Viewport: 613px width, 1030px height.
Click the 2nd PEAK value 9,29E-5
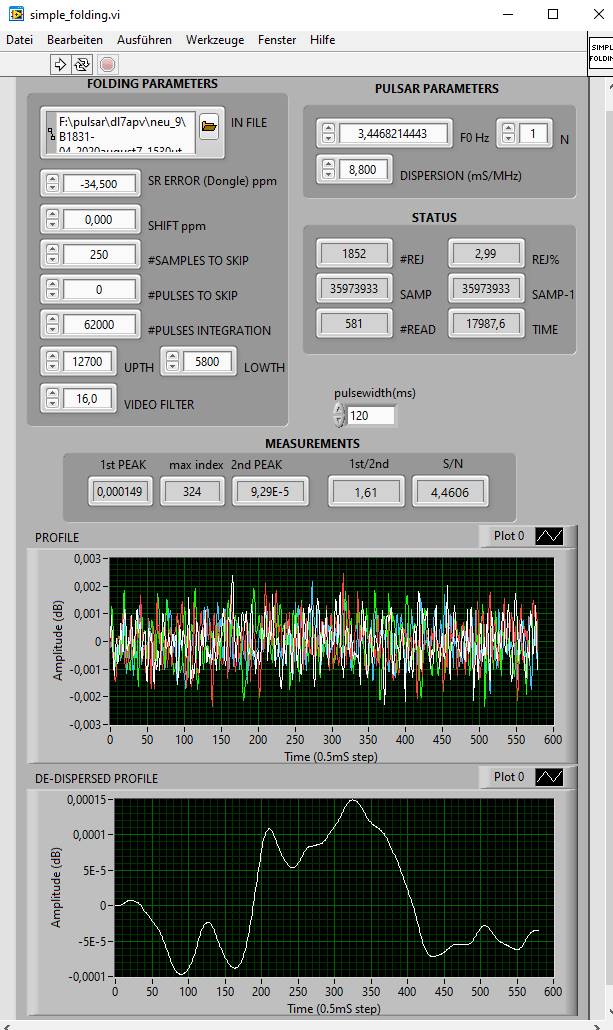[270, 492]
